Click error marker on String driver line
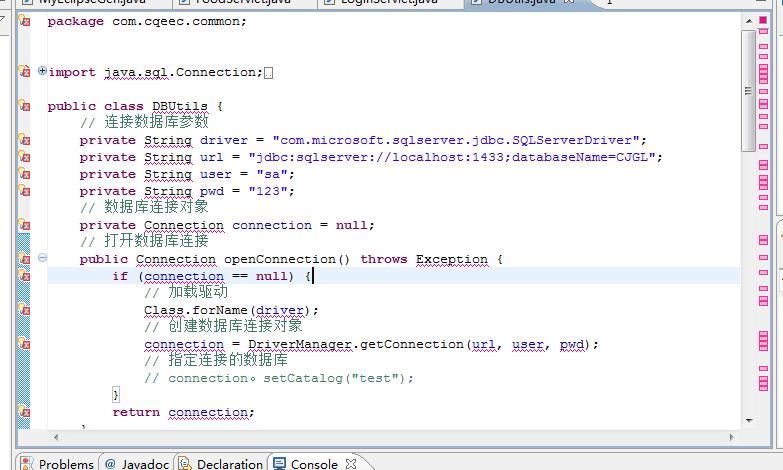The image size is (783, 470). point(24,139)
